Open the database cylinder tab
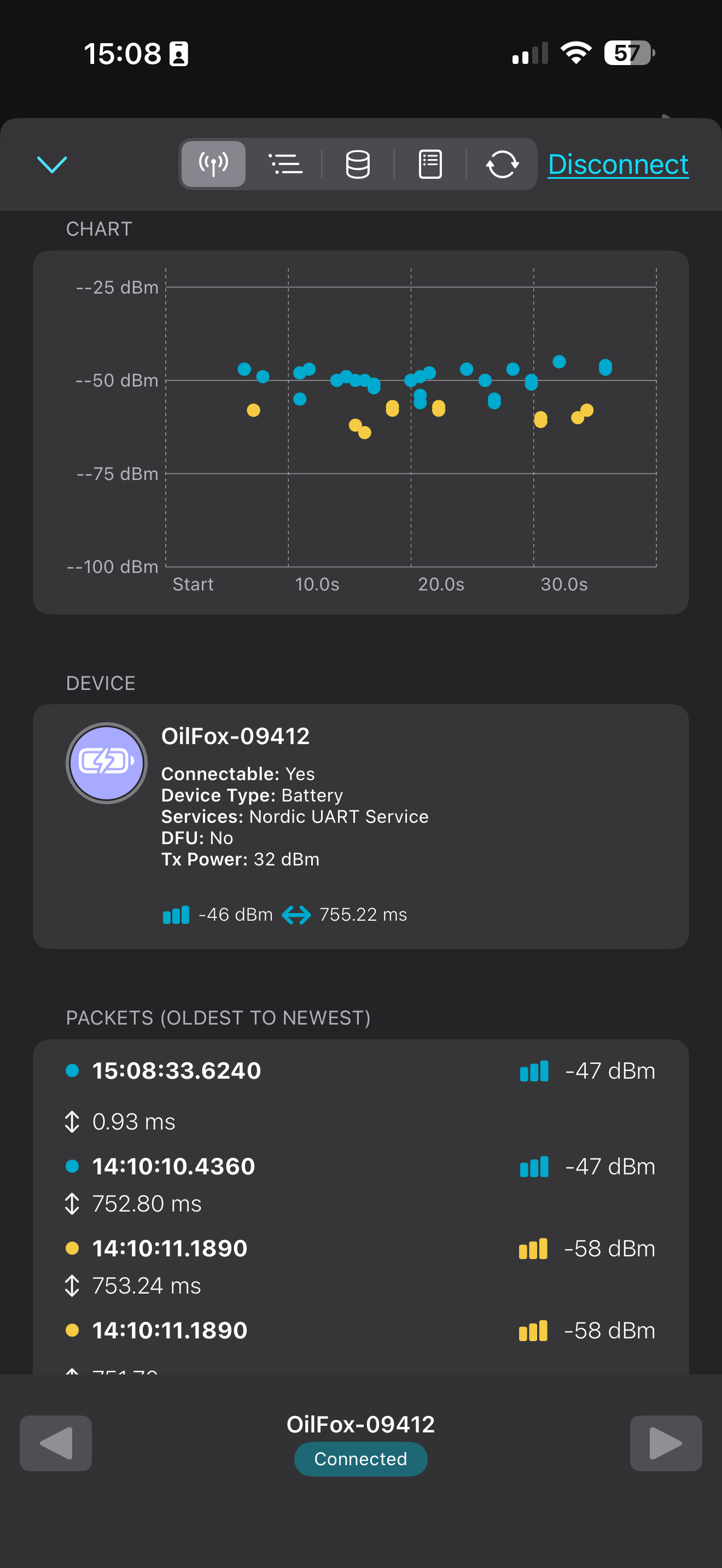The image size is (722, 1568). click(357, 165)
